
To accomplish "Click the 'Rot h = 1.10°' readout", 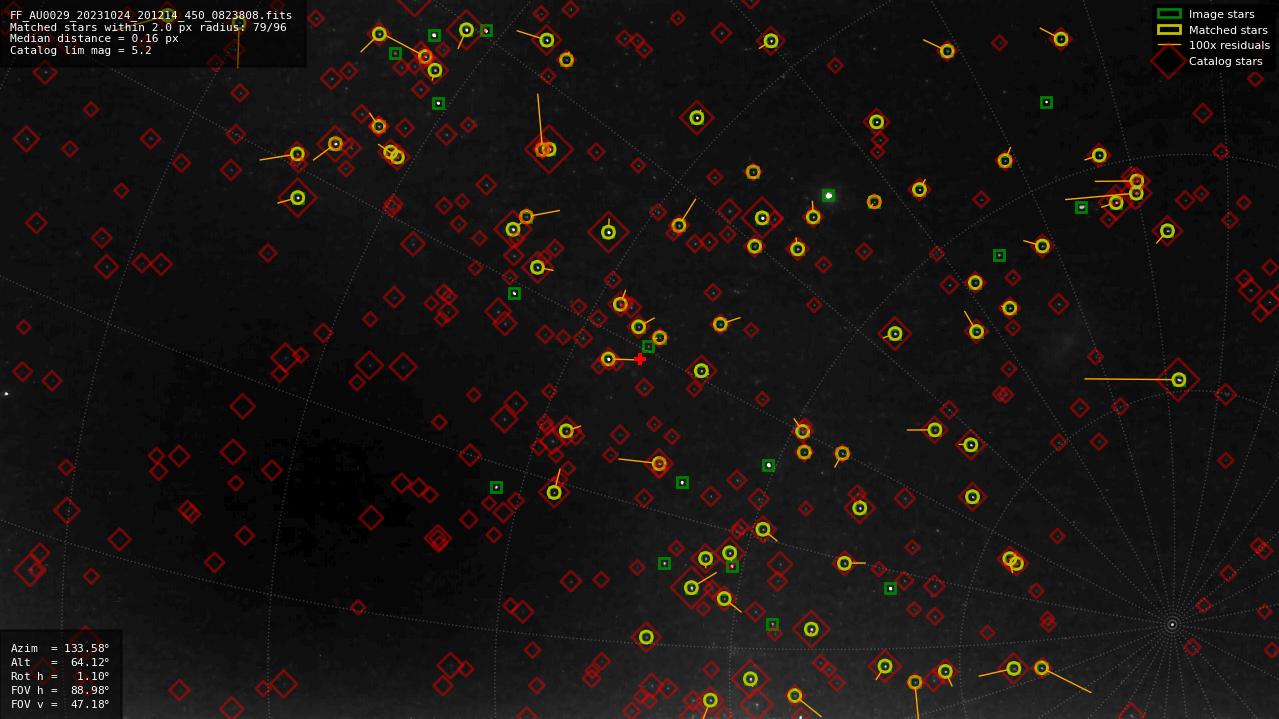I will pyautogui.click(x=60, y=676).
